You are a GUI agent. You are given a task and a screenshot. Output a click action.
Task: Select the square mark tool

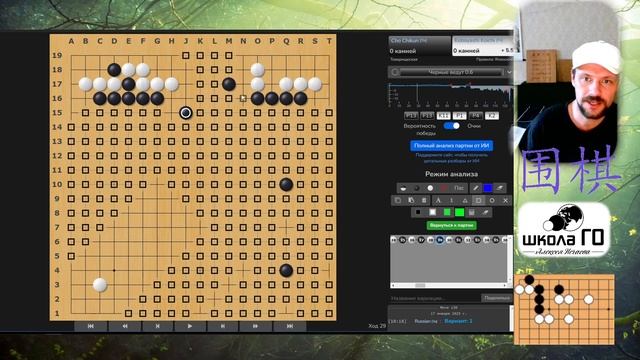click(x=478, y=200)
